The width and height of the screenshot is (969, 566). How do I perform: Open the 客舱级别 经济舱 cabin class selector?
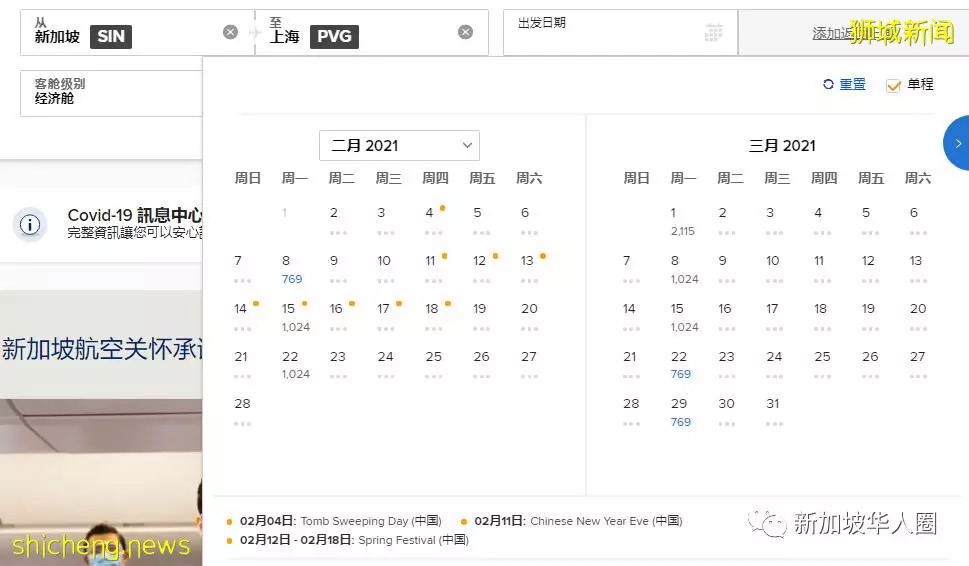(x=111, y=93)
